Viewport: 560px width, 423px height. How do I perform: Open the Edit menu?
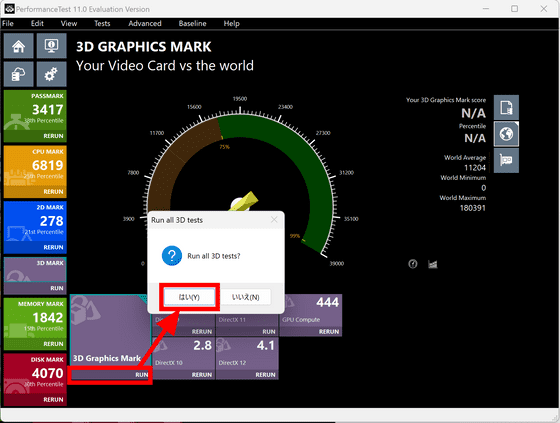click(x=37, y=24)
